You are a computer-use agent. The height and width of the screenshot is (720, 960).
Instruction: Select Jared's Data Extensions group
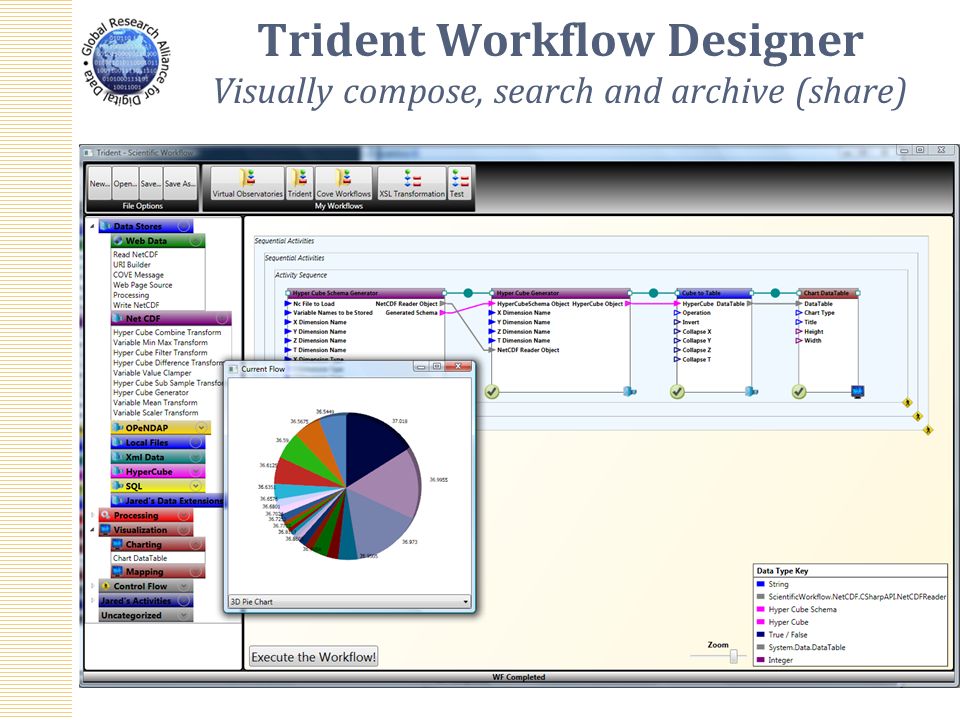click(168, 501)
